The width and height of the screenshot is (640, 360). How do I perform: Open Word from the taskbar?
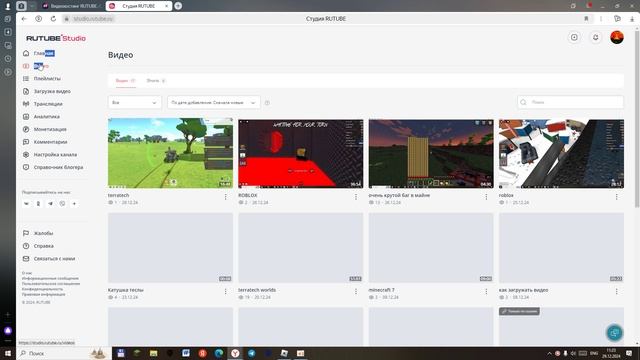click(186, 353)
